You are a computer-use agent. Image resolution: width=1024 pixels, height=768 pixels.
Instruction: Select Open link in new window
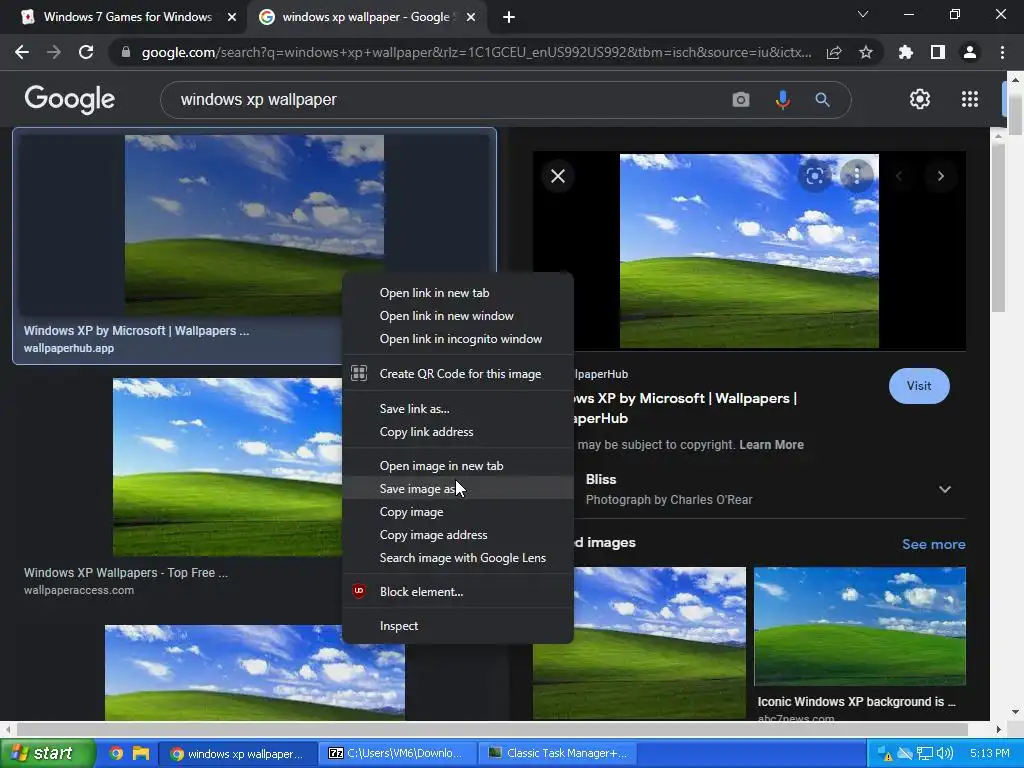458,316
